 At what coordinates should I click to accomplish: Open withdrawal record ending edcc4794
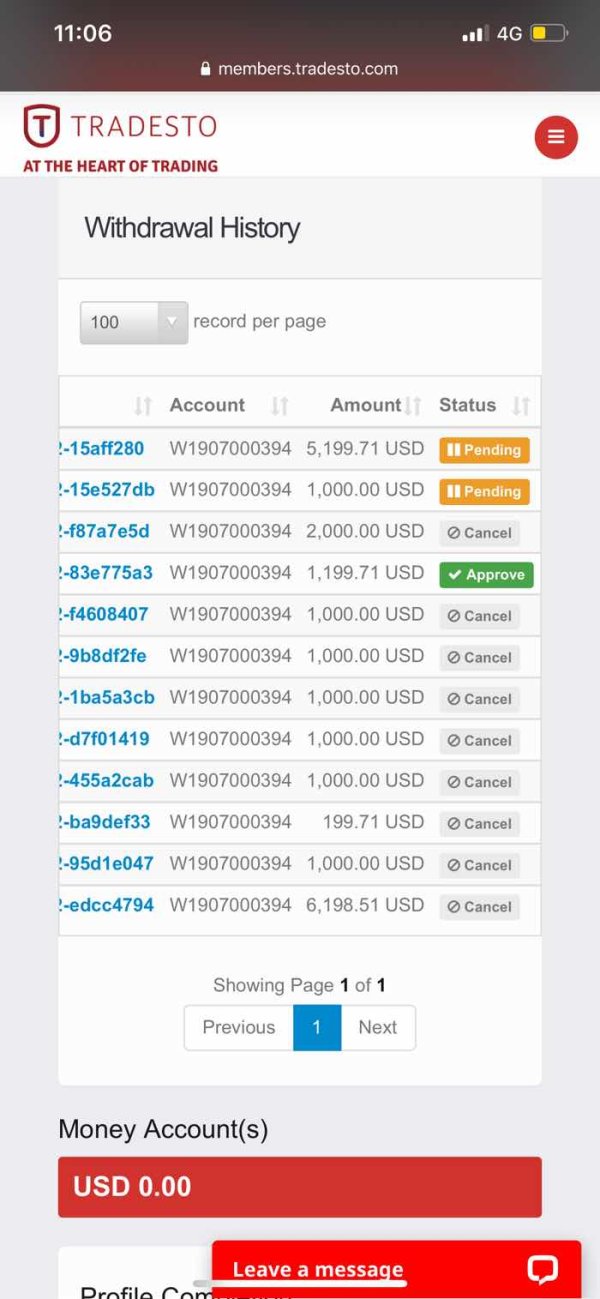pos(106,905)
